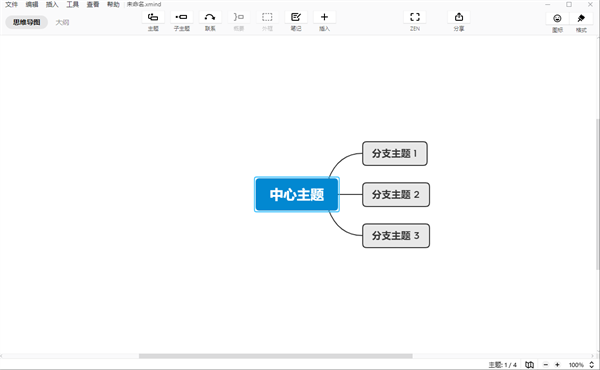The width and height of the screenshot is (600, 370).
Task: Expand the 查看 (View) menu
Action: (x=93, y=4)
